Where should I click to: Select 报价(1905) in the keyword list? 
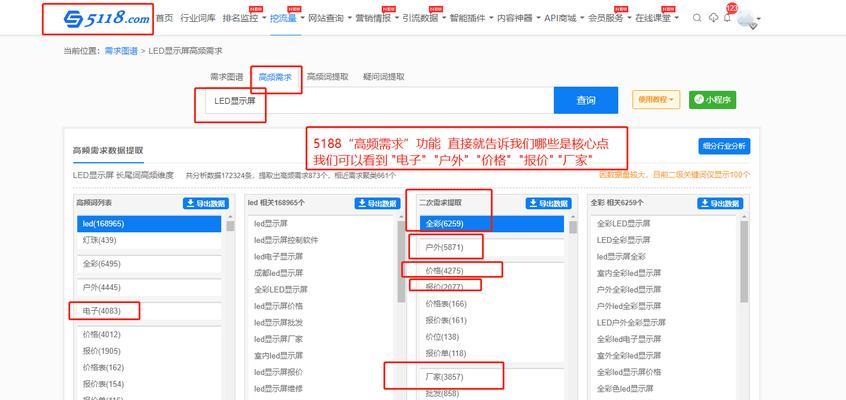point(149,351)
